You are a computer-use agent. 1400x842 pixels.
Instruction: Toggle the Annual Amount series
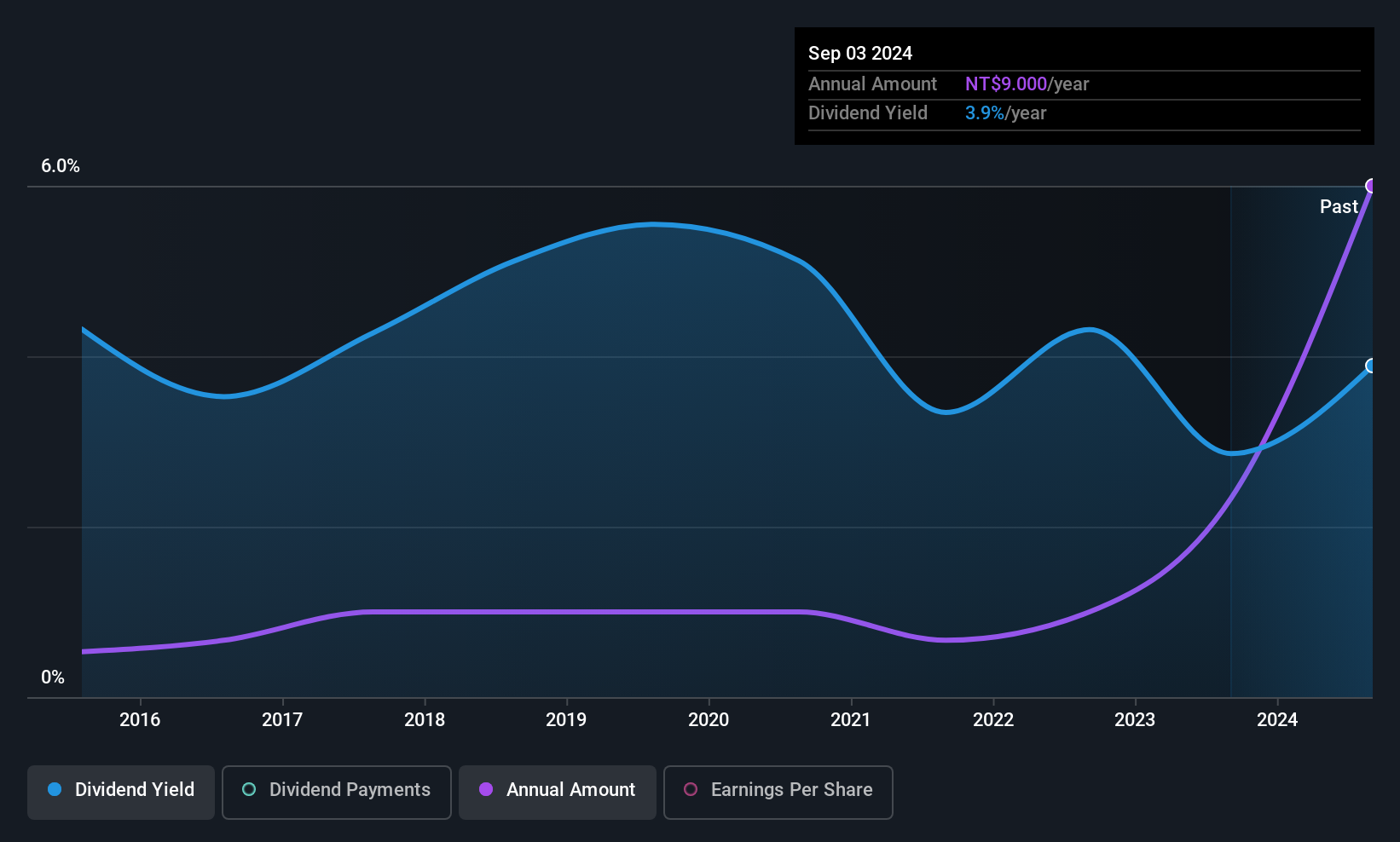(558, 792)
